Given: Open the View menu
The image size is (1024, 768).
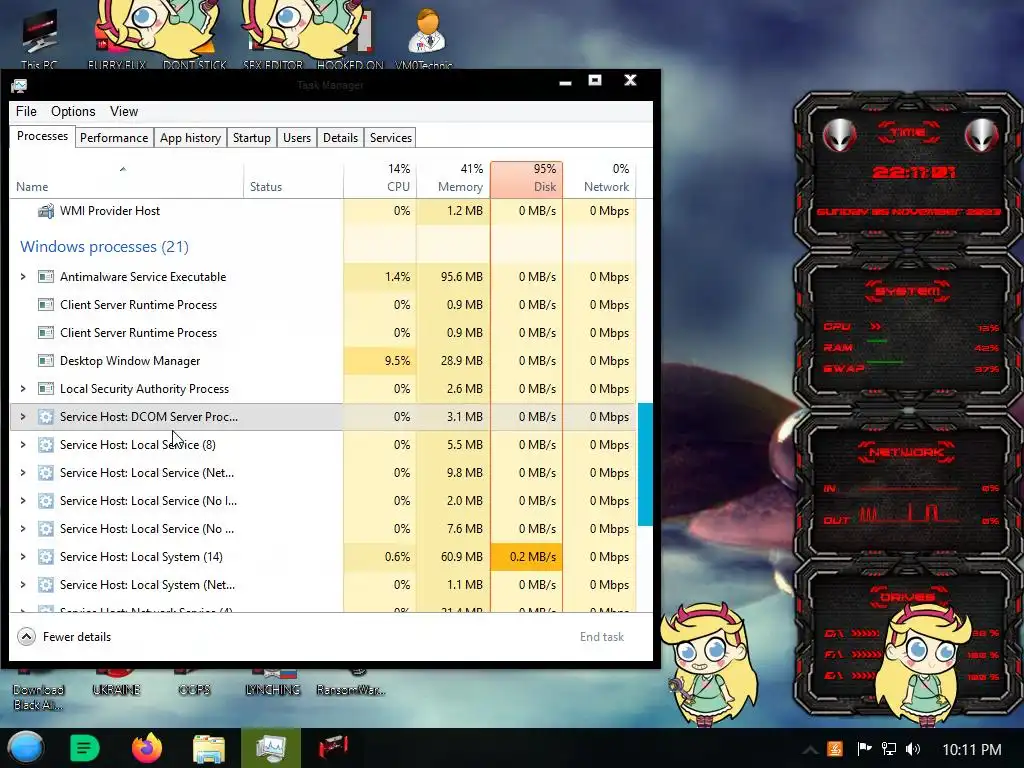Looking at the screenshot, I should pos(124,112).
